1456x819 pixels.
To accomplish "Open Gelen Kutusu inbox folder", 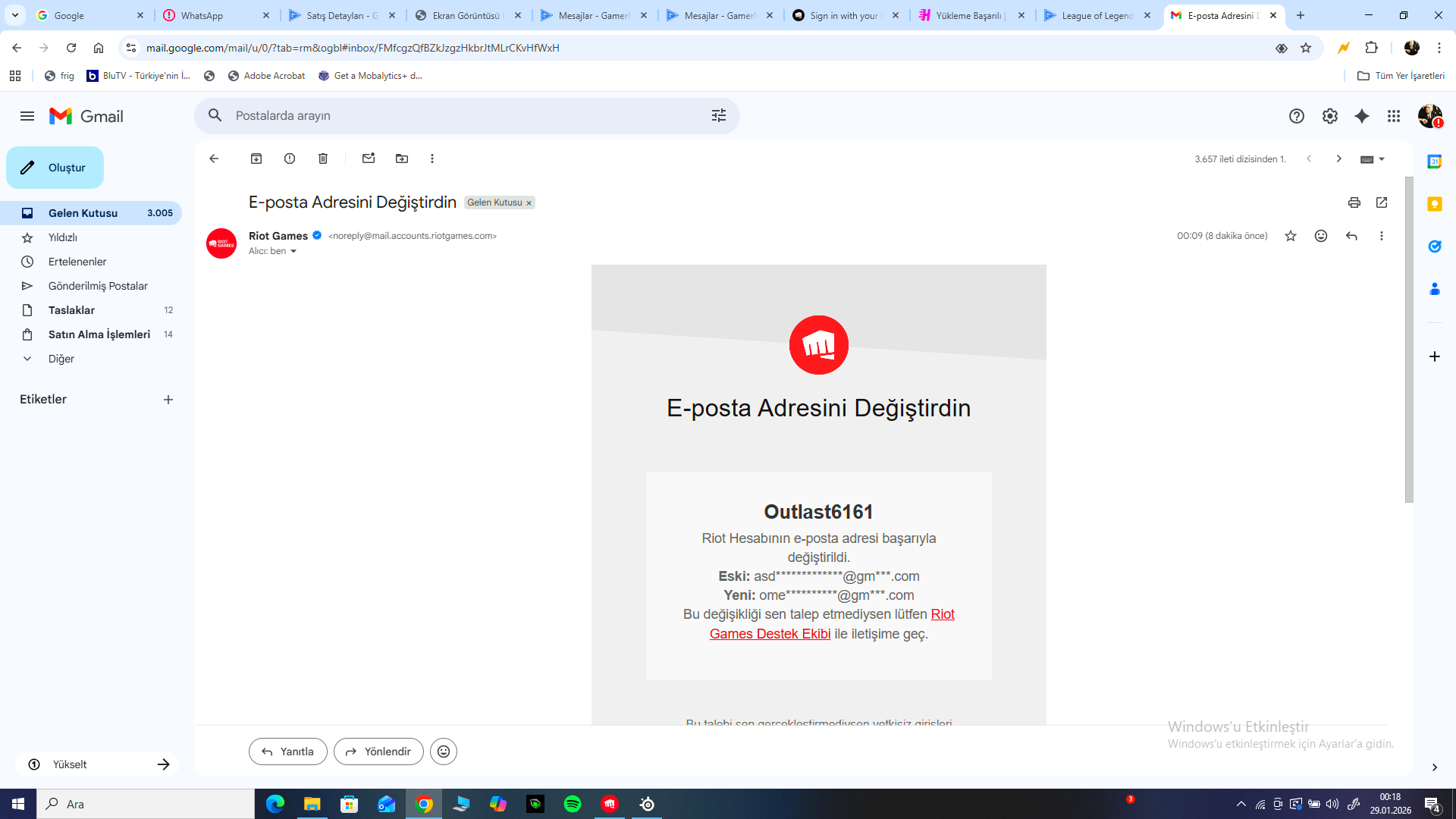I will [x=91, y=213].
